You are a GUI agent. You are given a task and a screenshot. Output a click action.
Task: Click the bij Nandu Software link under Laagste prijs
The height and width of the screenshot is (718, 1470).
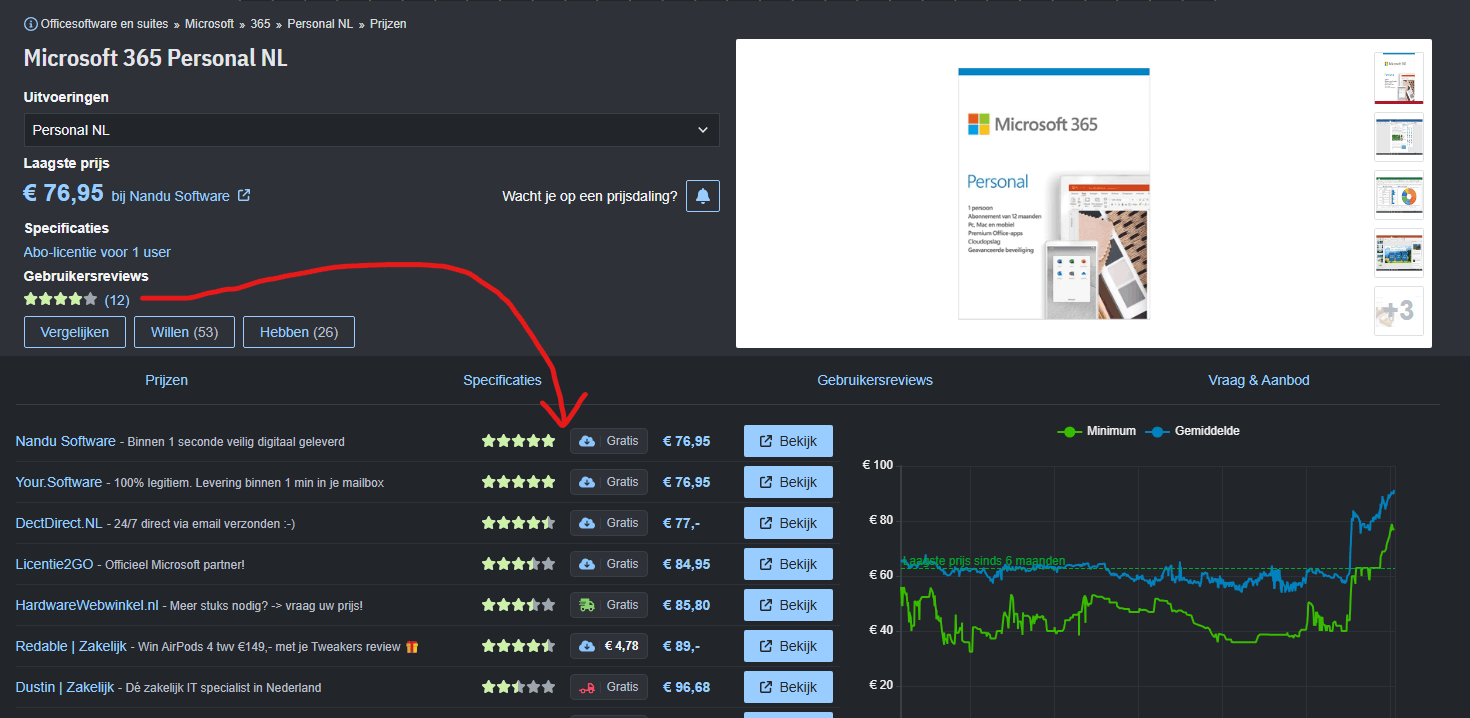[180, 196]
